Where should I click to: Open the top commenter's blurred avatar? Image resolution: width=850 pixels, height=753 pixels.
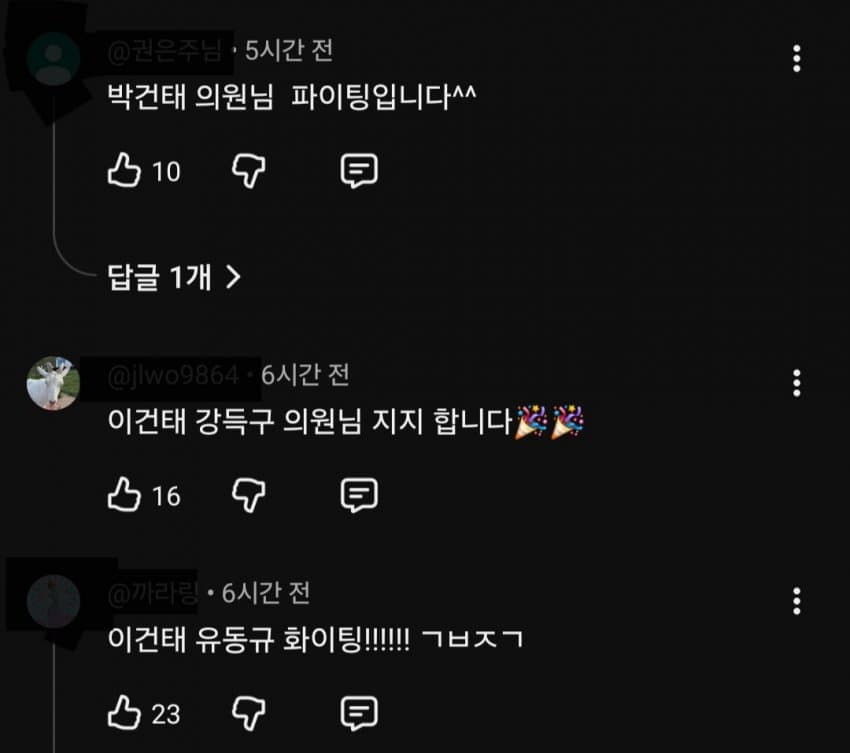[x=53, y=59]
